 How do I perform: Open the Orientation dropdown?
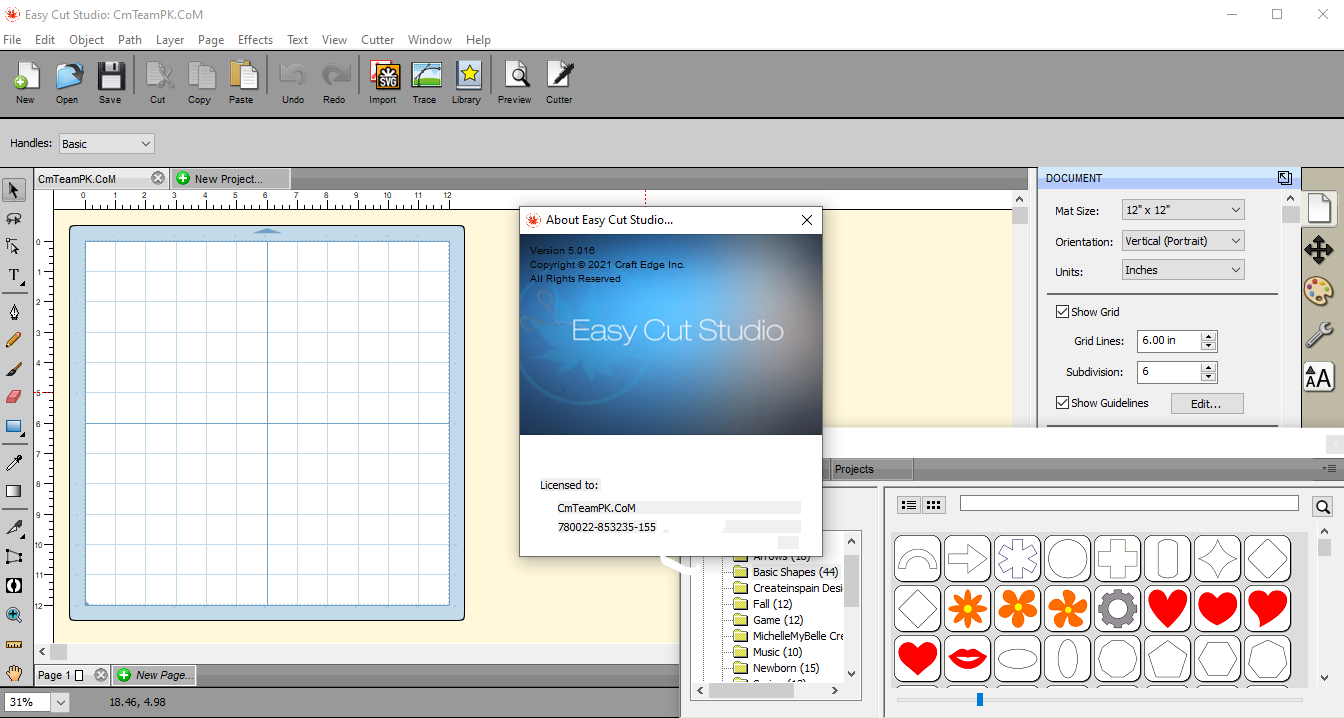click(1183, 241)
